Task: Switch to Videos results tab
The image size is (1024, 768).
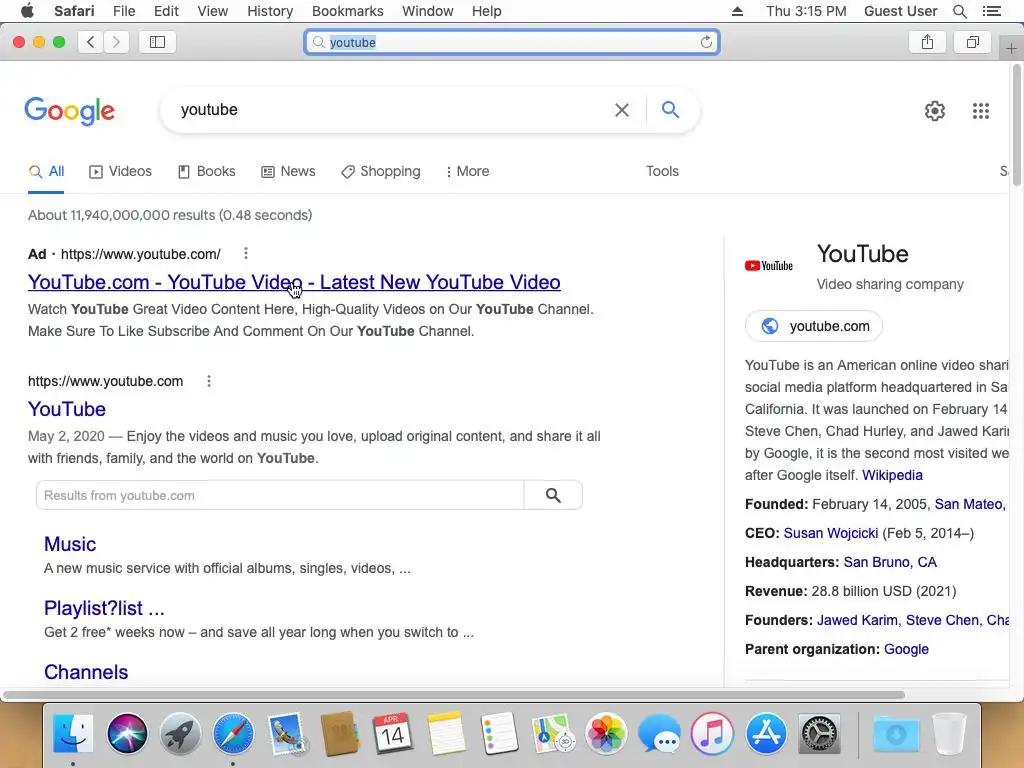Action: 121,172
